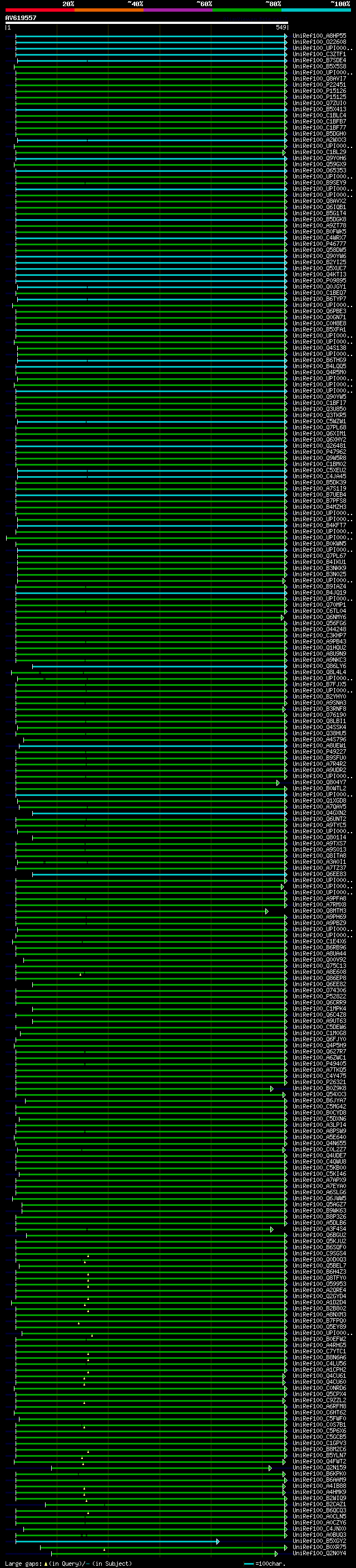Viewport: 356px width, 1568px height.
Task: Click the UniRef100_Q6IQB1 entry
Action: (319, 207)
